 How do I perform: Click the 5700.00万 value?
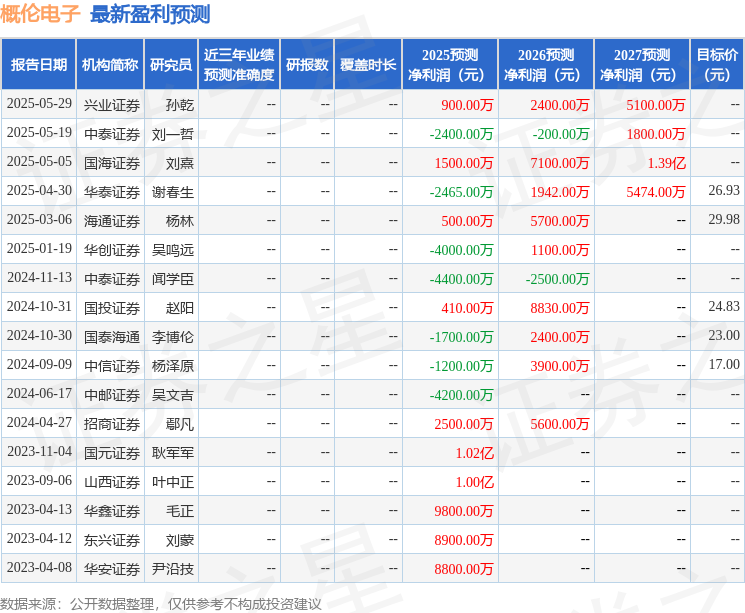[560, 220]
